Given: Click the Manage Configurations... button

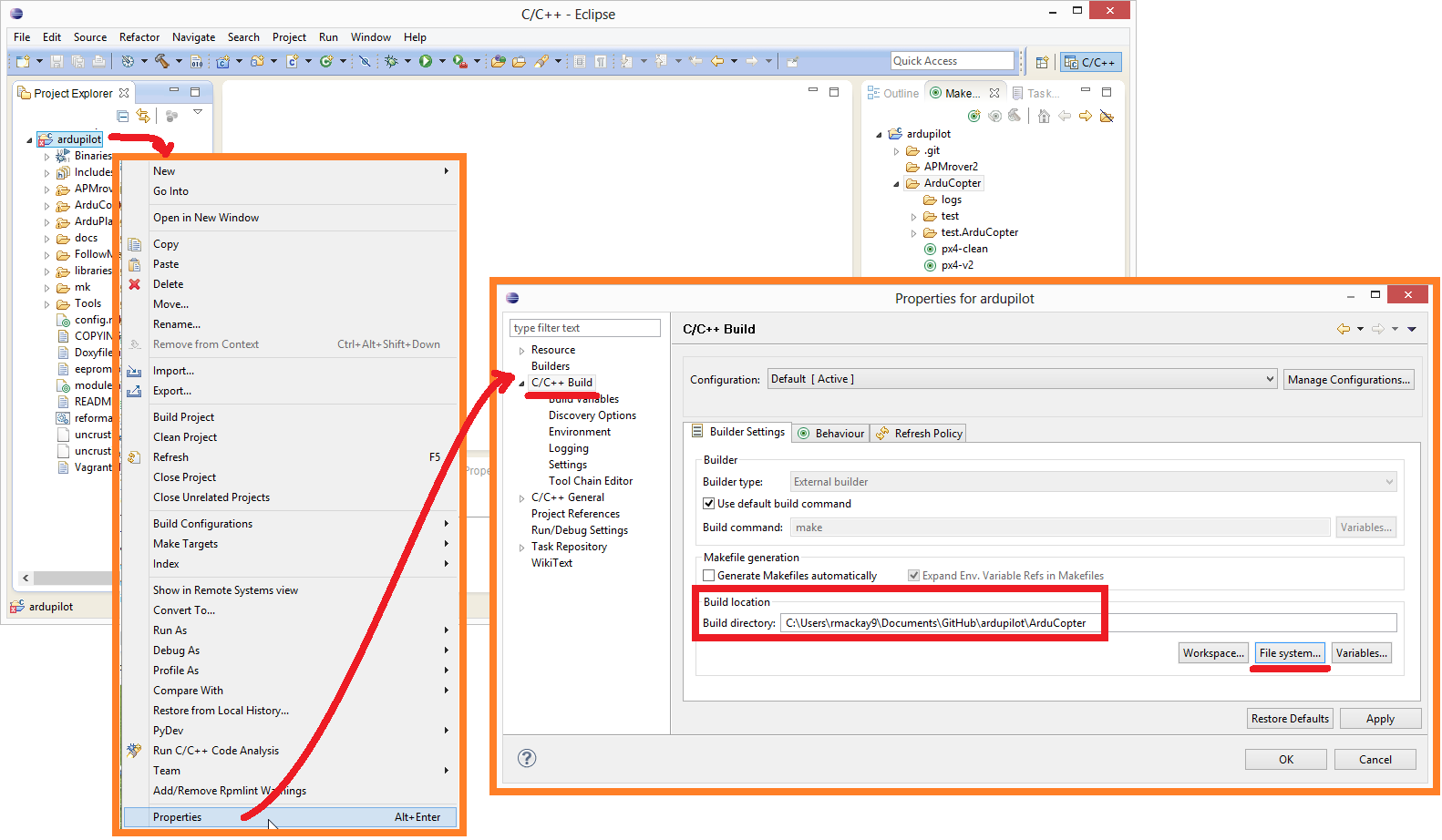Looking at the screenshot, I should click(x=1348, y=380).
